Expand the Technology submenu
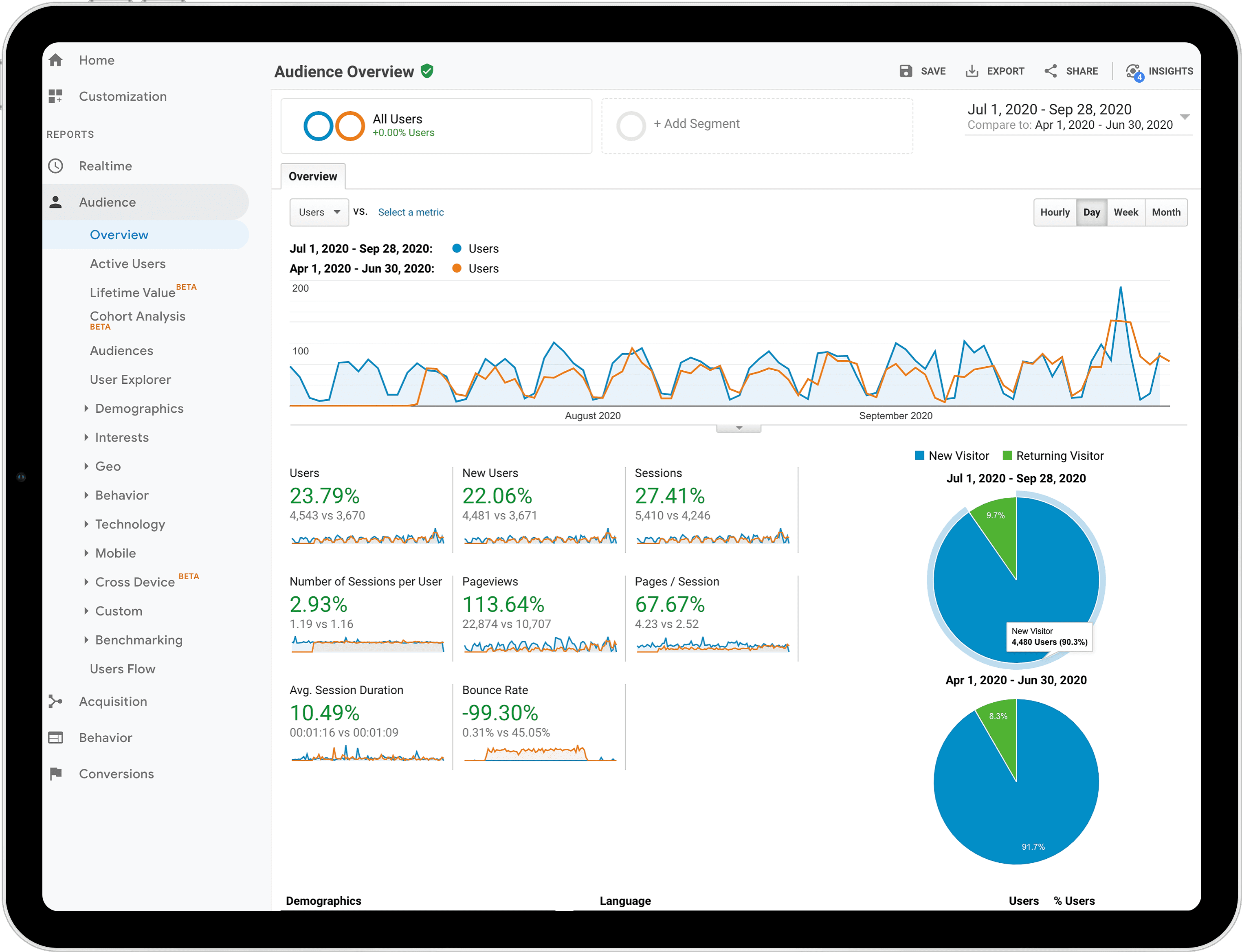Screen dimensions: 1242x952 (86, 524)
